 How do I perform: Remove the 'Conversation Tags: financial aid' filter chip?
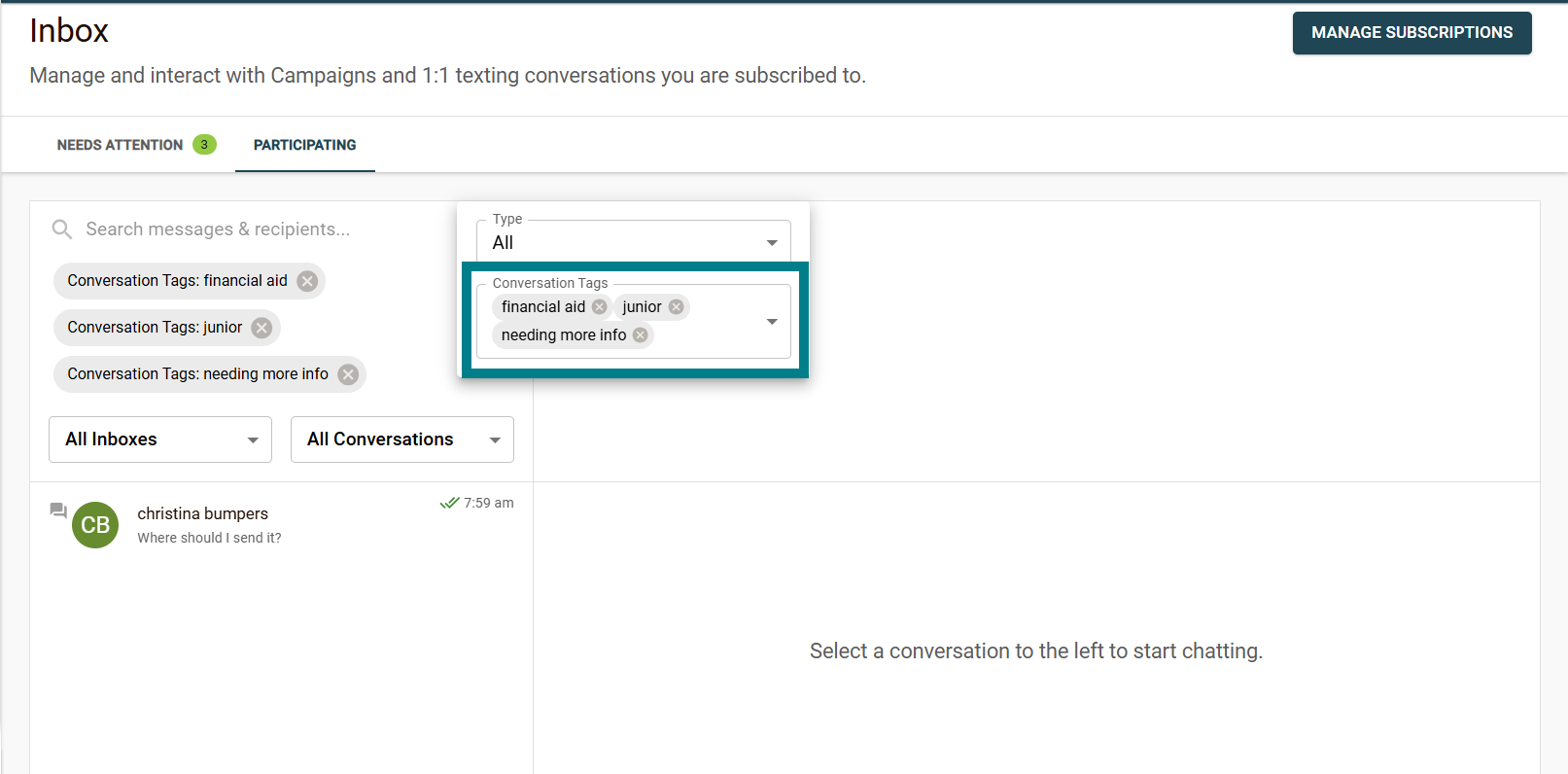click(x=307, y=281)
